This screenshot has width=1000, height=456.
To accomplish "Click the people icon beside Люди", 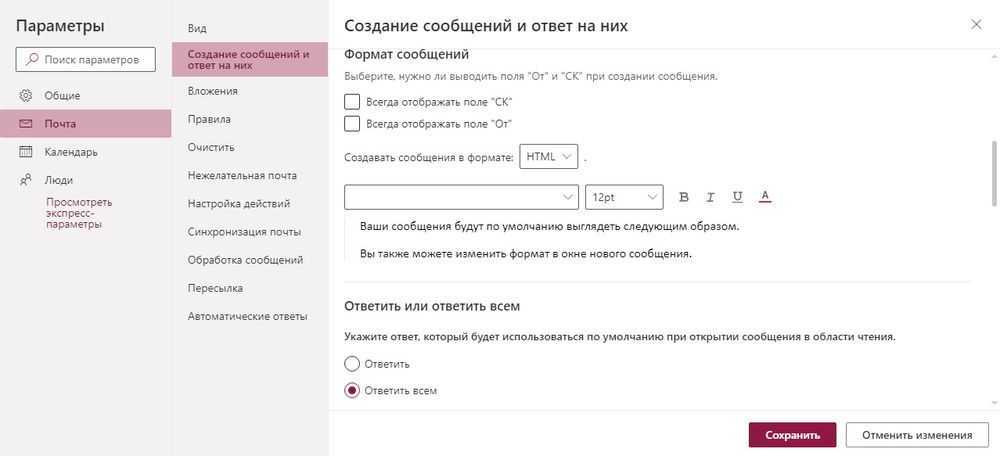I will pyautogui.click(x=26, y=180).
